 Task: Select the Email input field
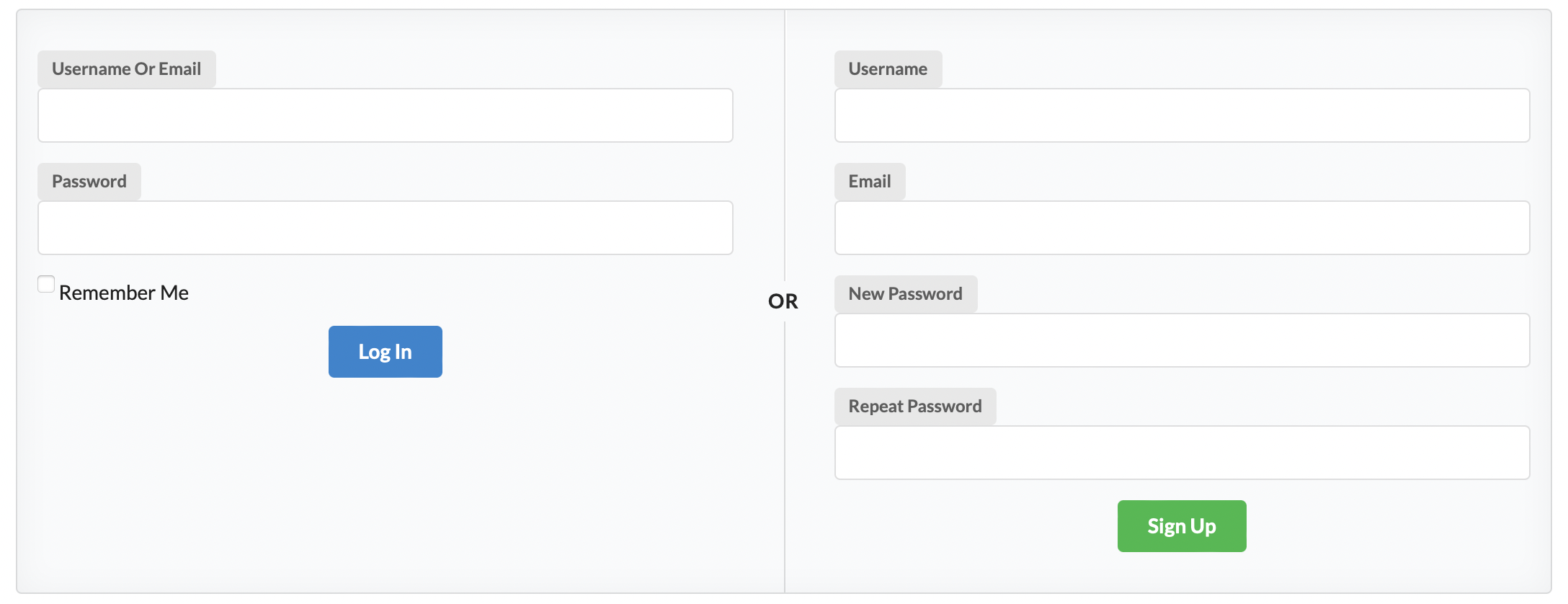[x=1182, y=228]
